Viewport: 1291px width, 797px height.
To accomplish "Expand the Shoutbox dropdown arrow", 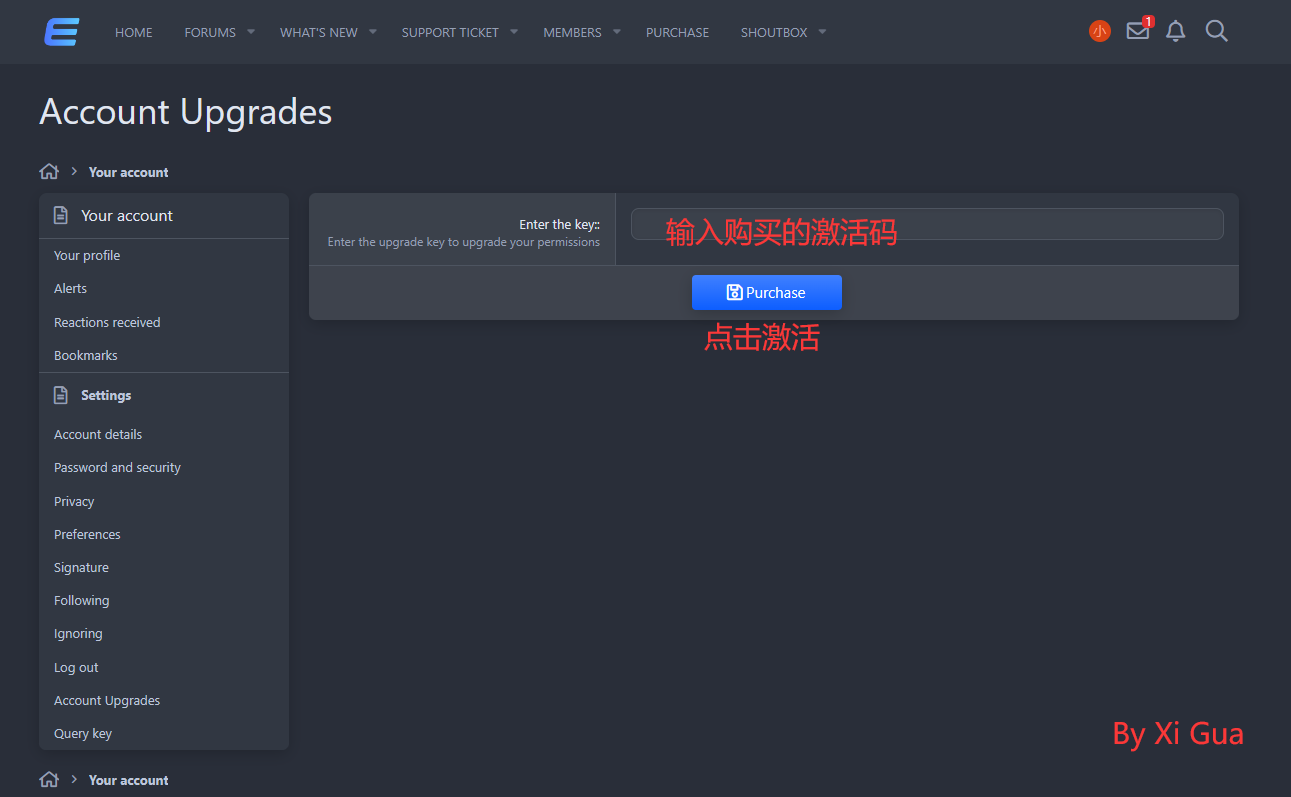I will tap(822, 32).
